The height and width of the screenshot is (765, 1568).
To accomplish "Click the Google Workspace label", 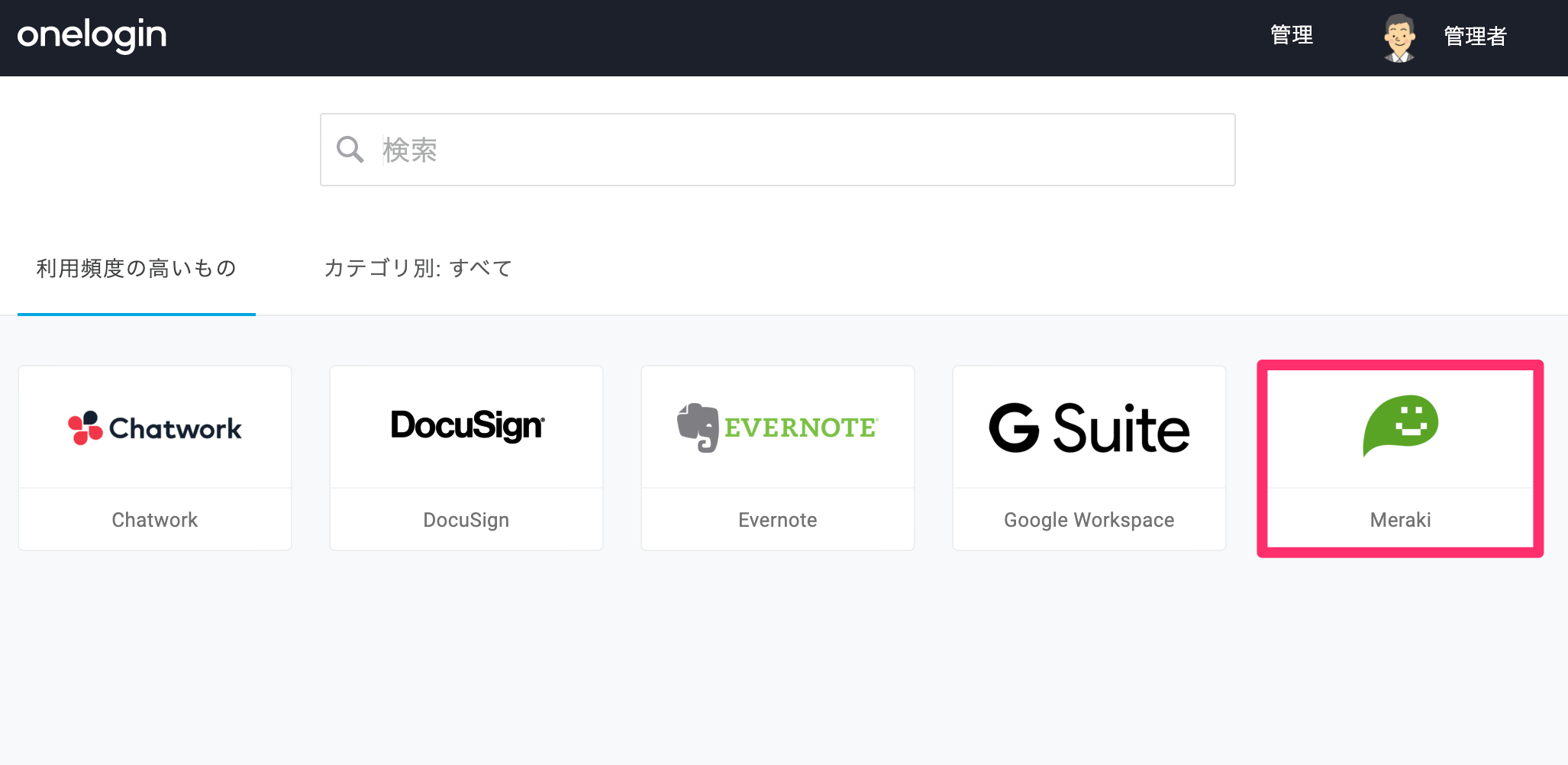I will (x=1089, y=520).
